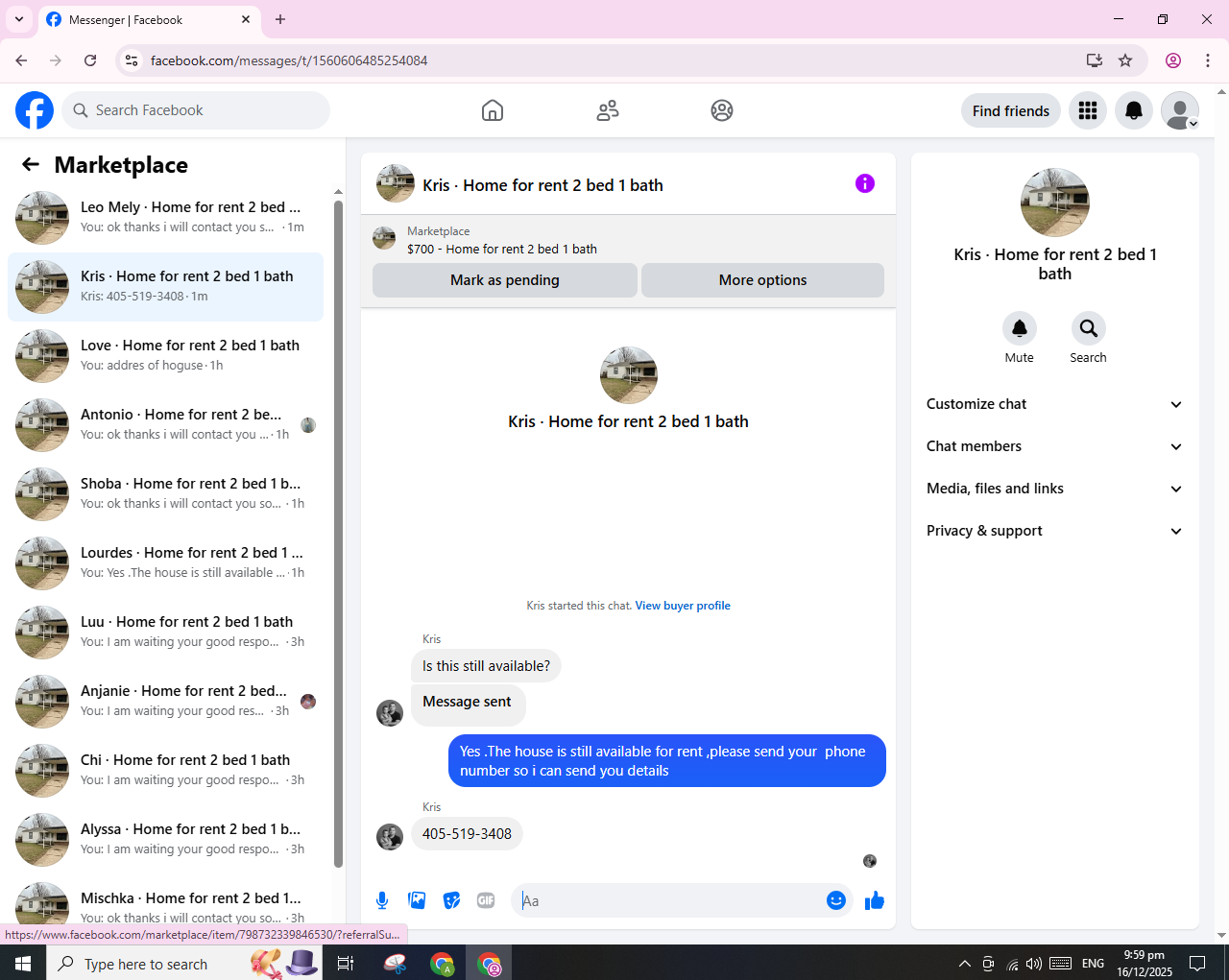Open the Home feed icon
This screenshot has width=1229, height=980.
pos(493,110)
